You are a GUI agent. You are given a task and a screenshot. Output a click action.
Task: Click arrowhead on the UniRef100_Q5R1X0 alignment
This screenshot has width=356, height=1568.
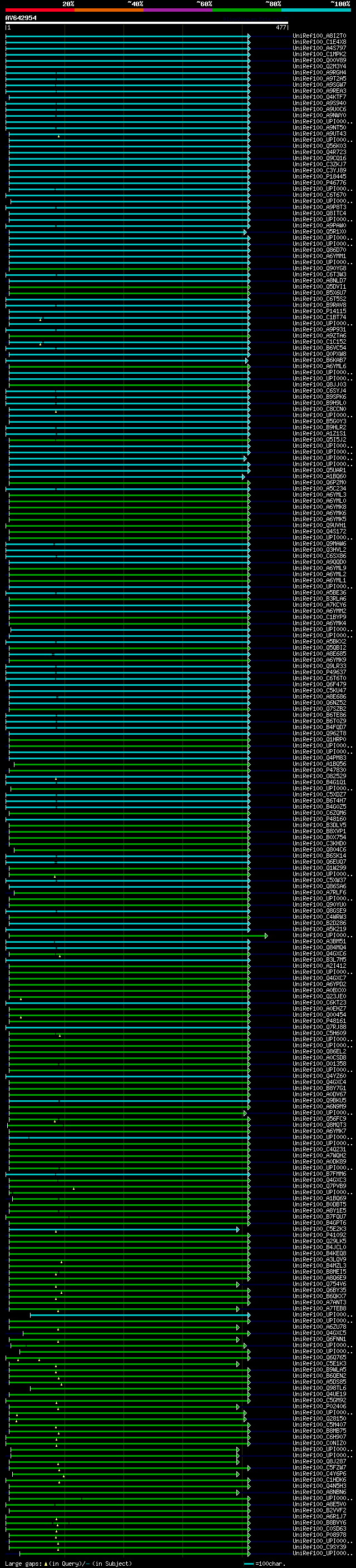pos(245,233)
